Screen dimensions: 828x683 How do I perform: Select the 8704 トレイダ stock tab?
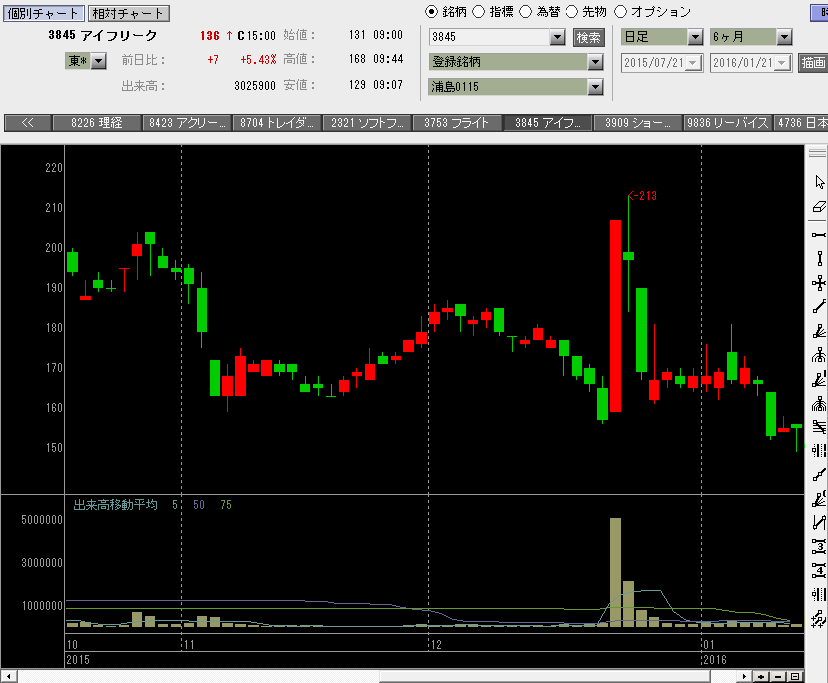coord(277,123)
